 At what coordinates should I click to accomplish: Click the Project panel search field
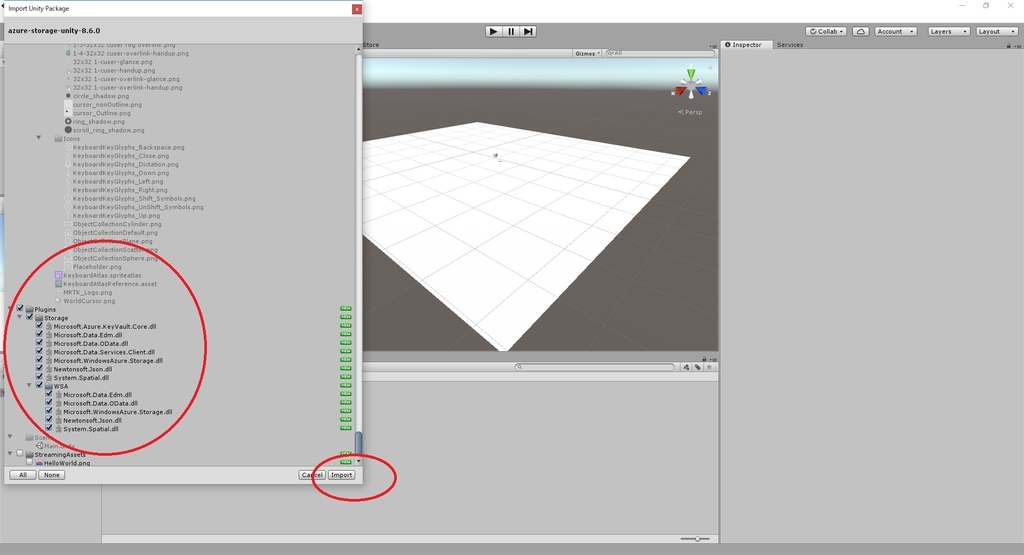tap(595, 367)
